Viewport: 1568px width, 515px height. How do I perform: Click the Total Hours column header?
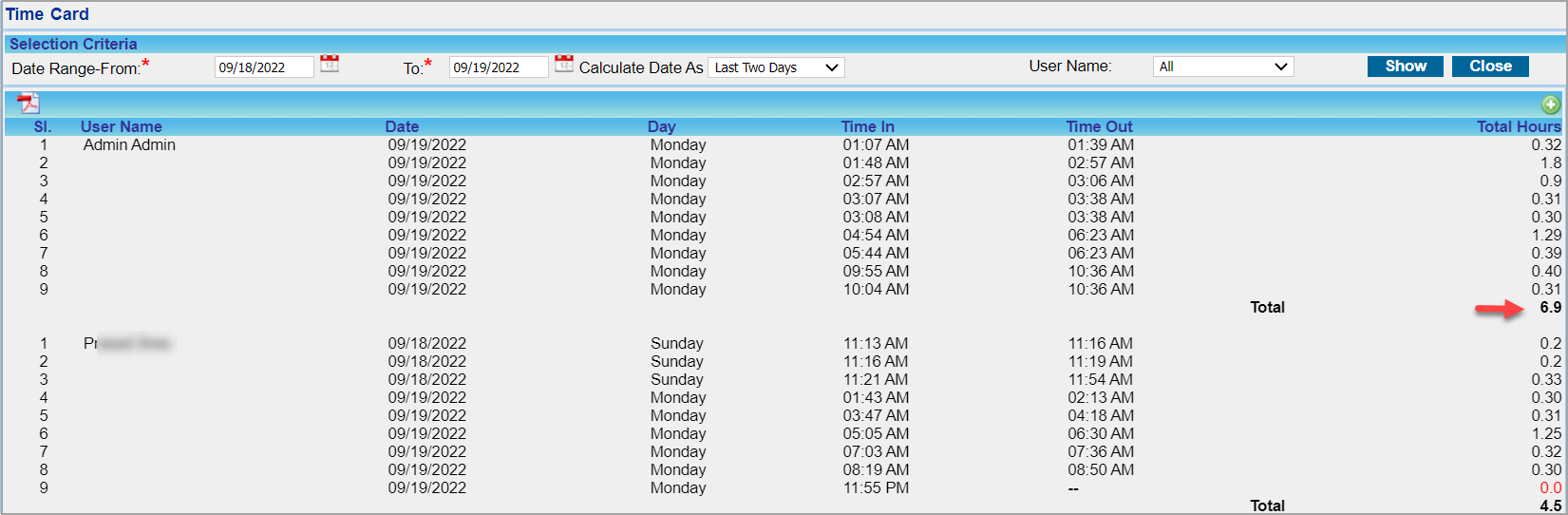click(x=1518, y=126)
